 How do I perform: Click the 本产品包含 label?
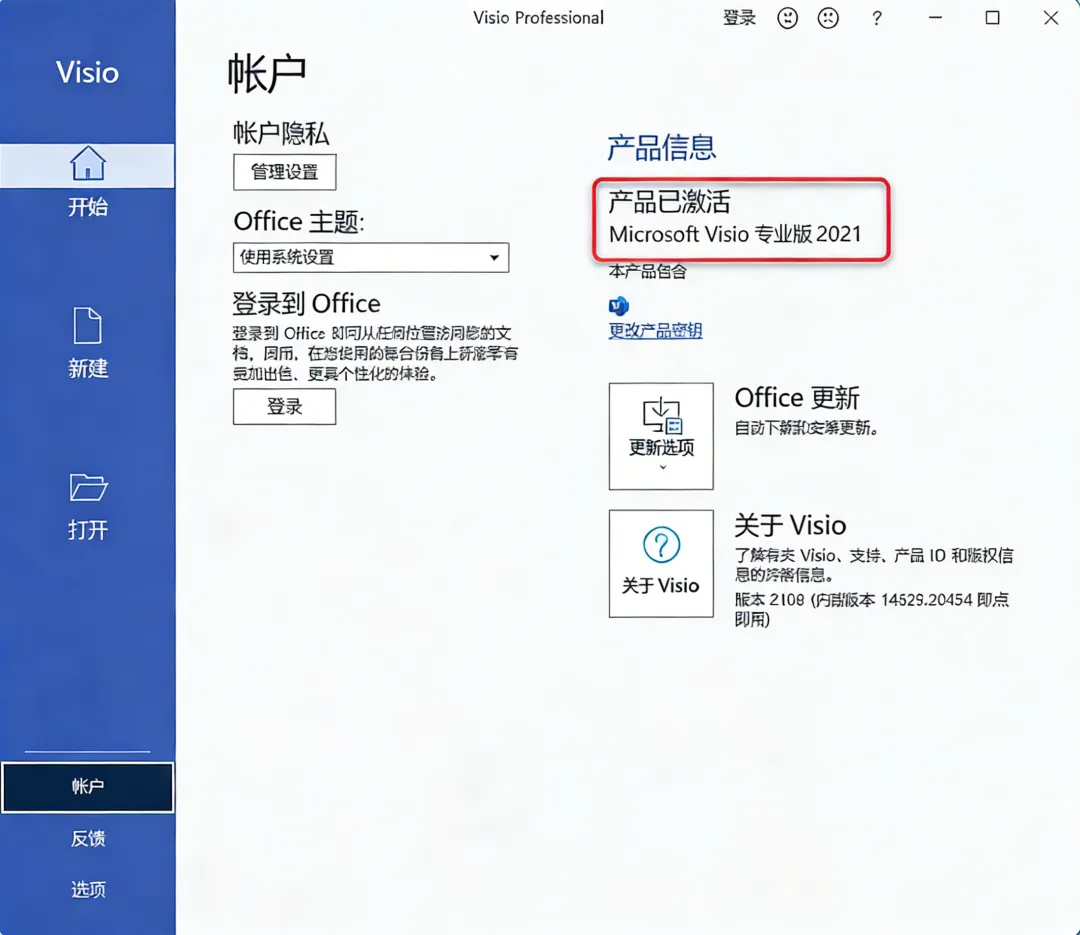pyautogui.click(x=647, y=271)
